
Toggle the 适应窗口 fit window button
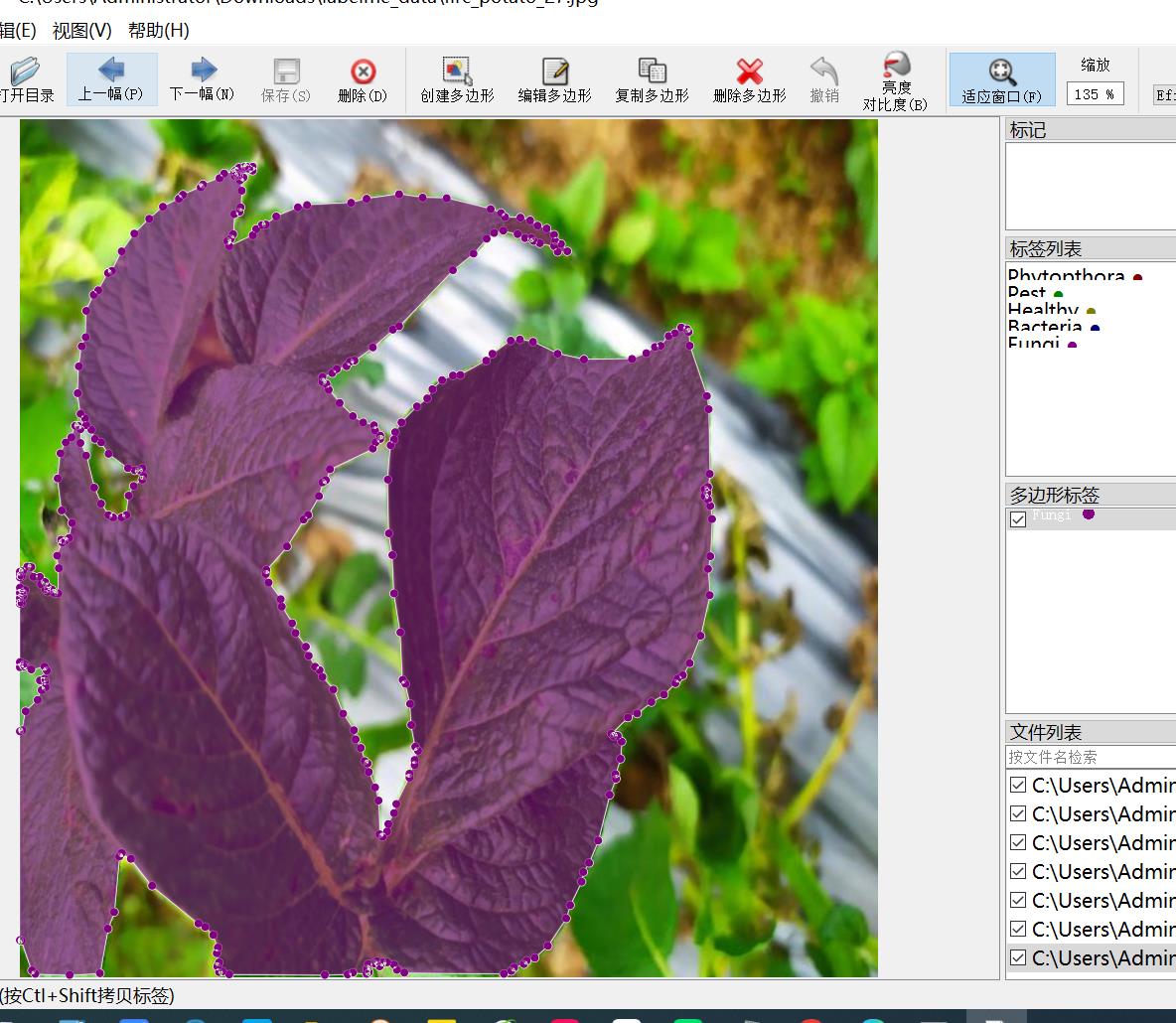tap(1001, 79)
